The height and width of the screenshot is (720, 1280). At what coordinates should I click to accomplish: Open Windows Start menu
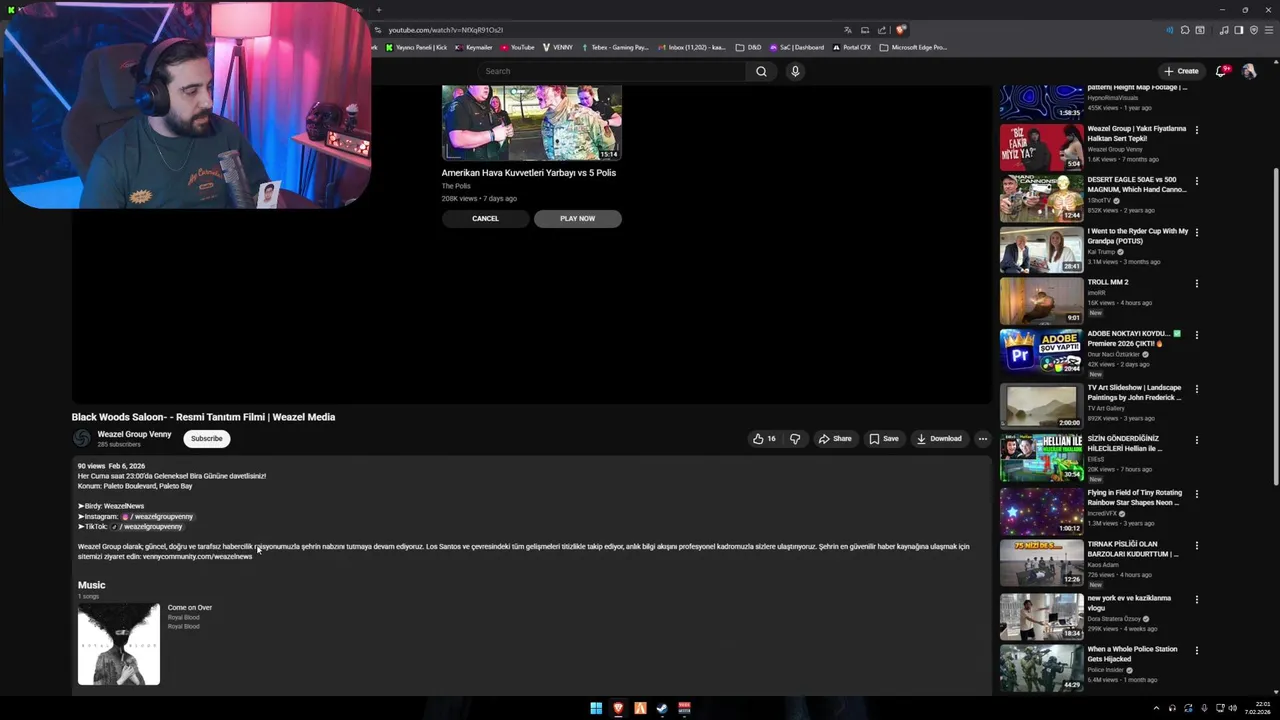[x=596, y=708]
